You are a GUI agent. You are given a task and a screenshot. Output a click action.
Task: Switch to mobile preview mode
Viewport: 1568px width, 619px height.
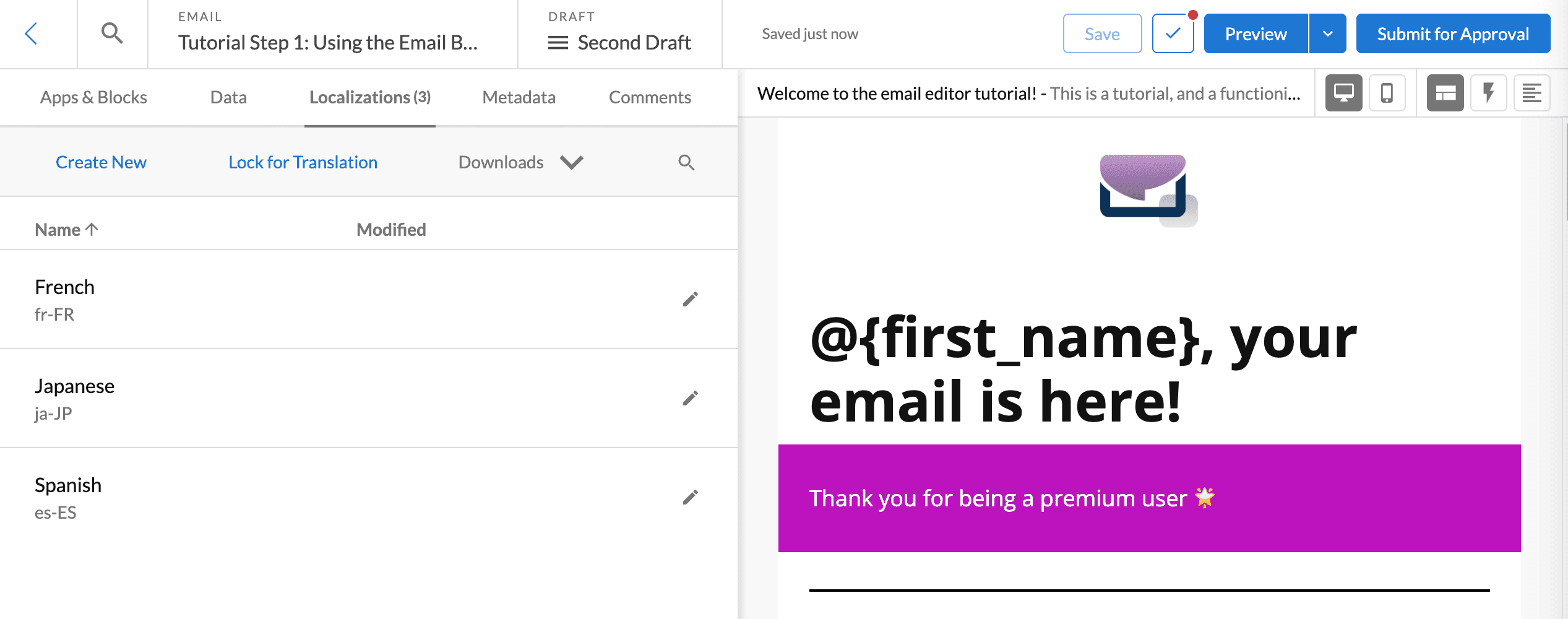click(x=1386, y=93)
